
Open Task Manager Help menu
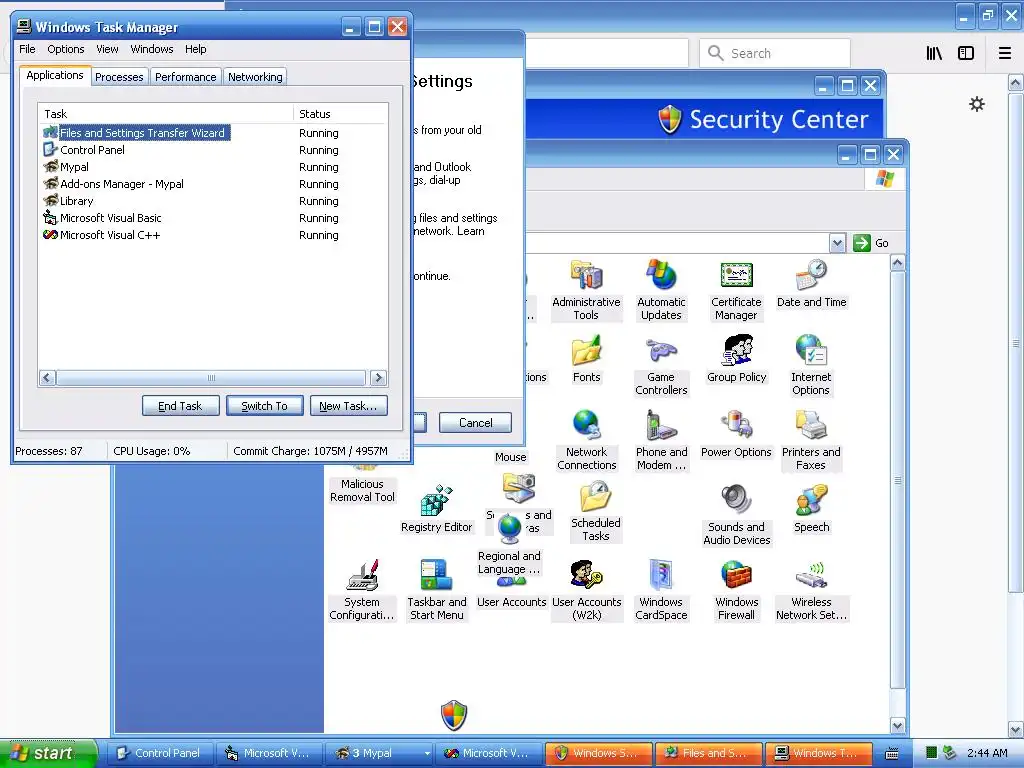pyautogui.click(x=195, y=49)
